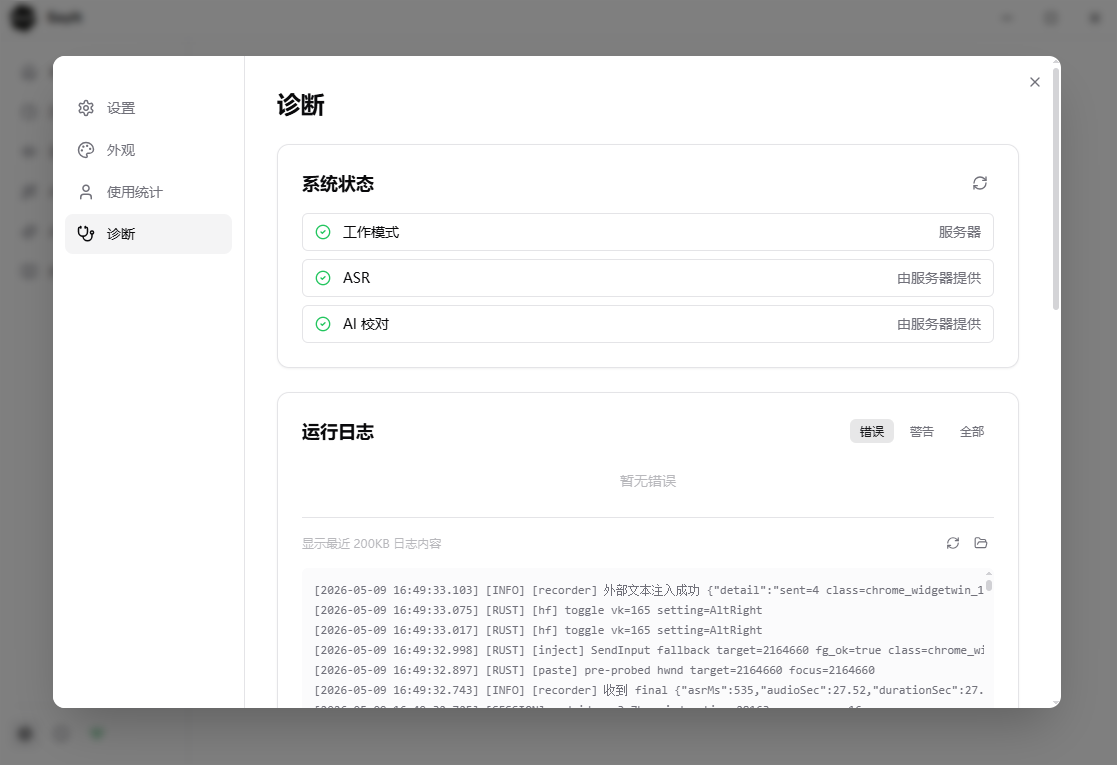The width and height of the screenshot is (1117, 765).
Task: Close the diagnostics dialog with X
Action: click(x=1035, y=82)
